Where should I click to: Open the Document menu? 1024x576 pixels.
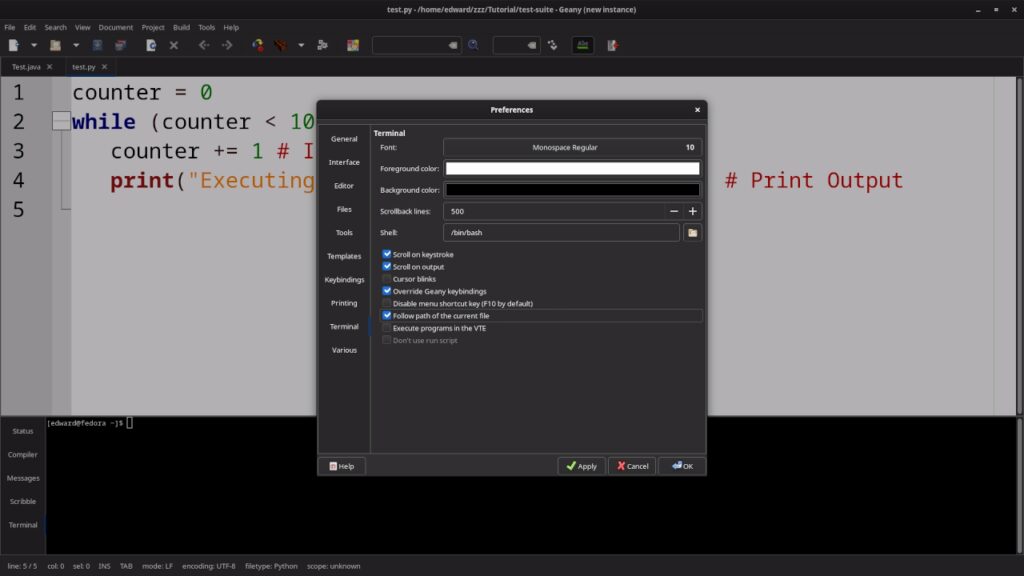(116, 27)
